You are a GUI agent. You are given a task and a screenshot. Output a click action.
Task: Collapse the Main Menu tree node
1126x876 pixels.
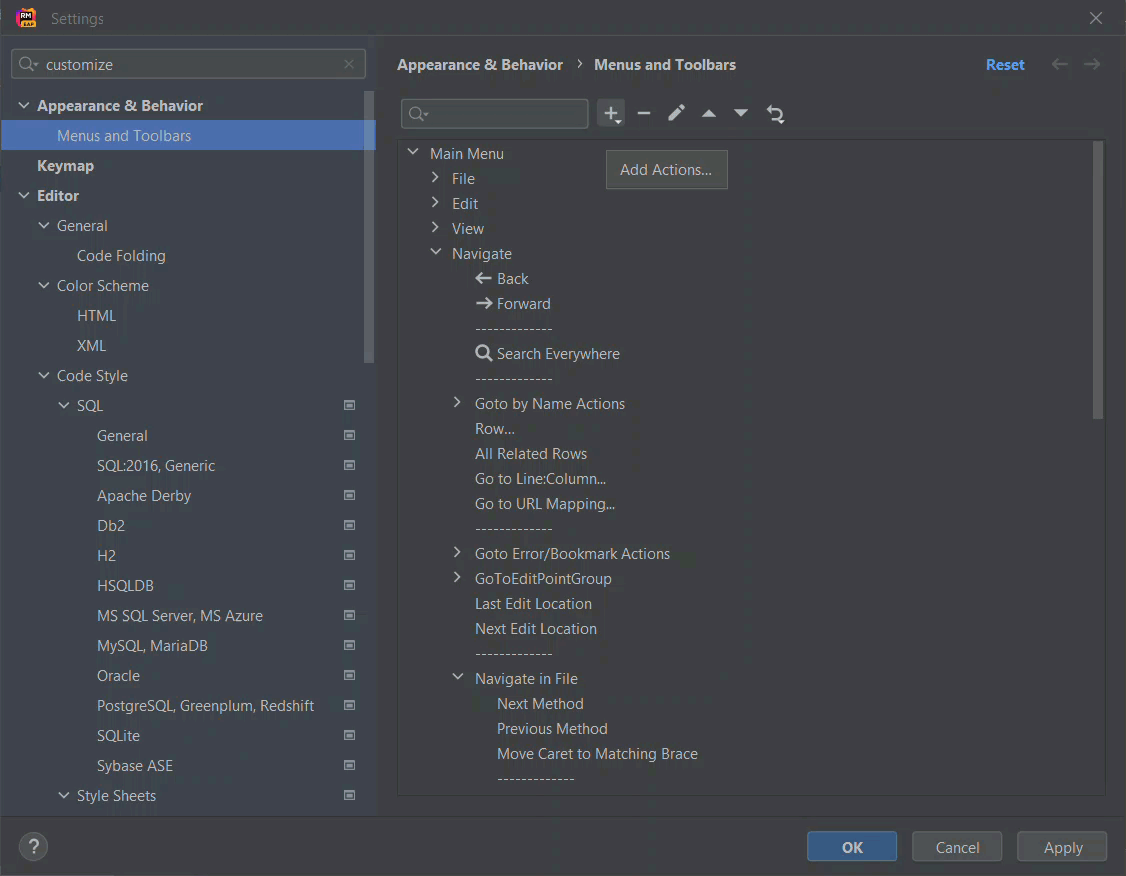[x=413, y=152]
